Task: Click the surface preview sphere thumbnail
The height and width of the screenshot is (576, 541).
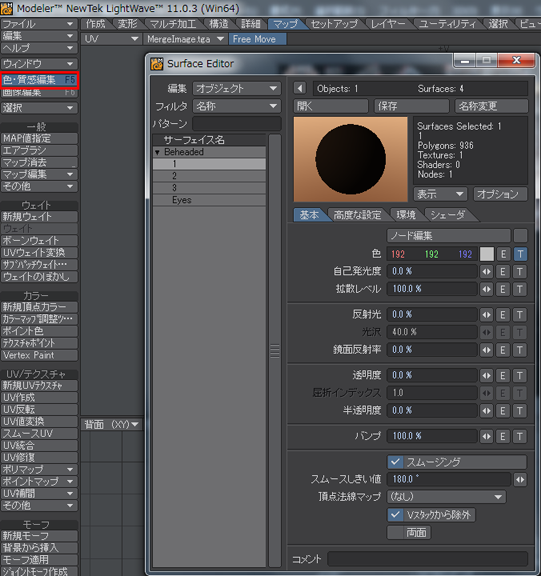Action: [x=350, y=159]
